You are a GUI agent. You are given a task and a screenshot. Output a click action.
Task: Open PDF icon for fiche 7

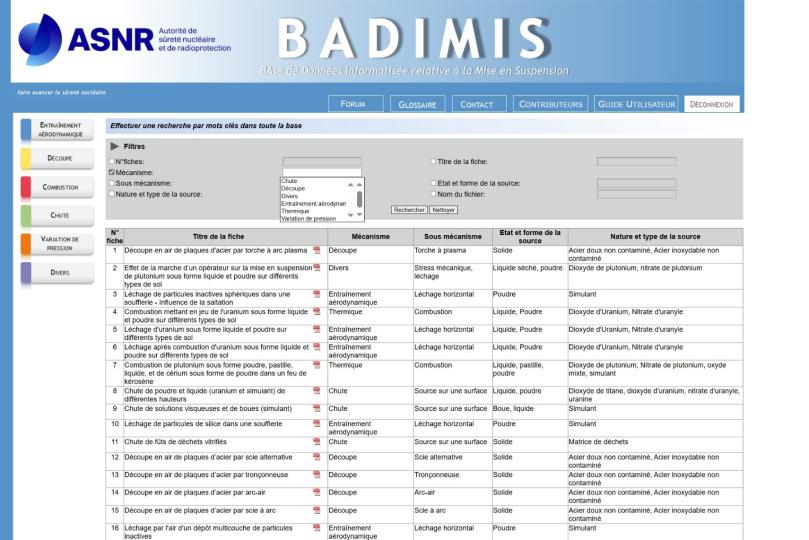coord(317,365)
